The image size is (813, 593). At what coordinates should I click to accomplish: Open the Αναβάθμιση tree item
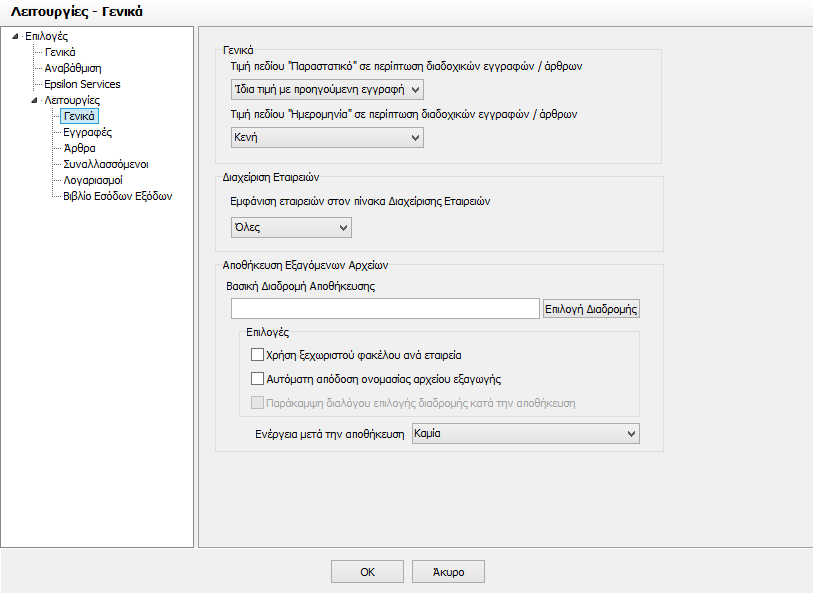click(x=73, y=68)
